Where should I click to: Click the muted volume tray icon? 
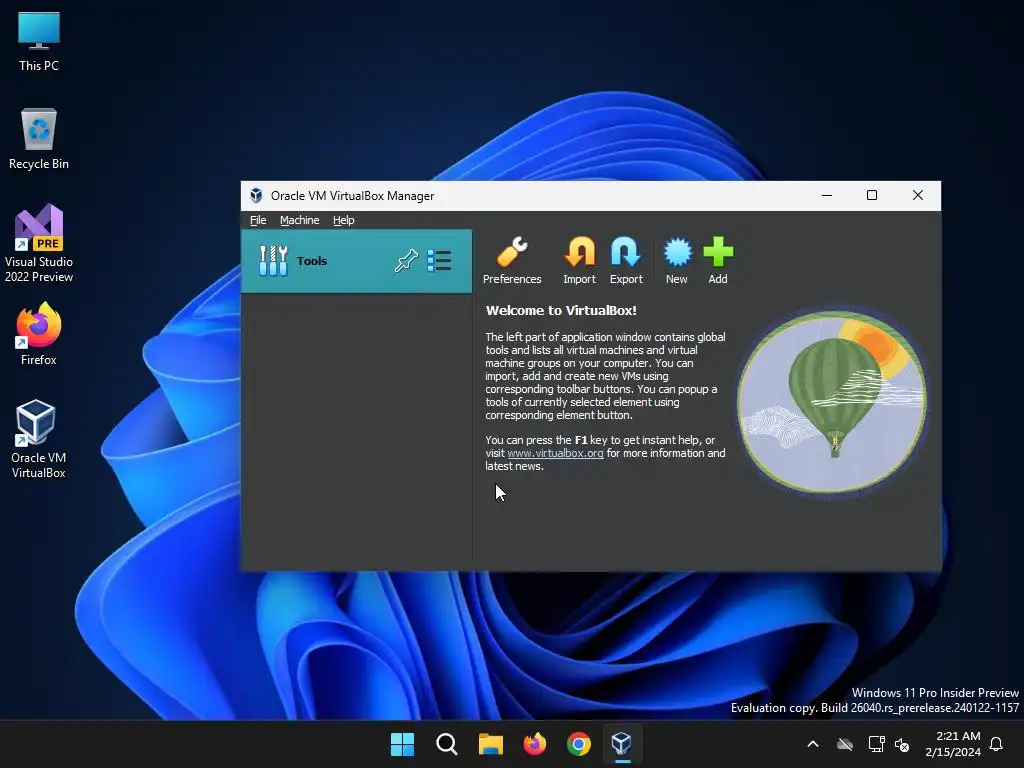pos(902,744)
